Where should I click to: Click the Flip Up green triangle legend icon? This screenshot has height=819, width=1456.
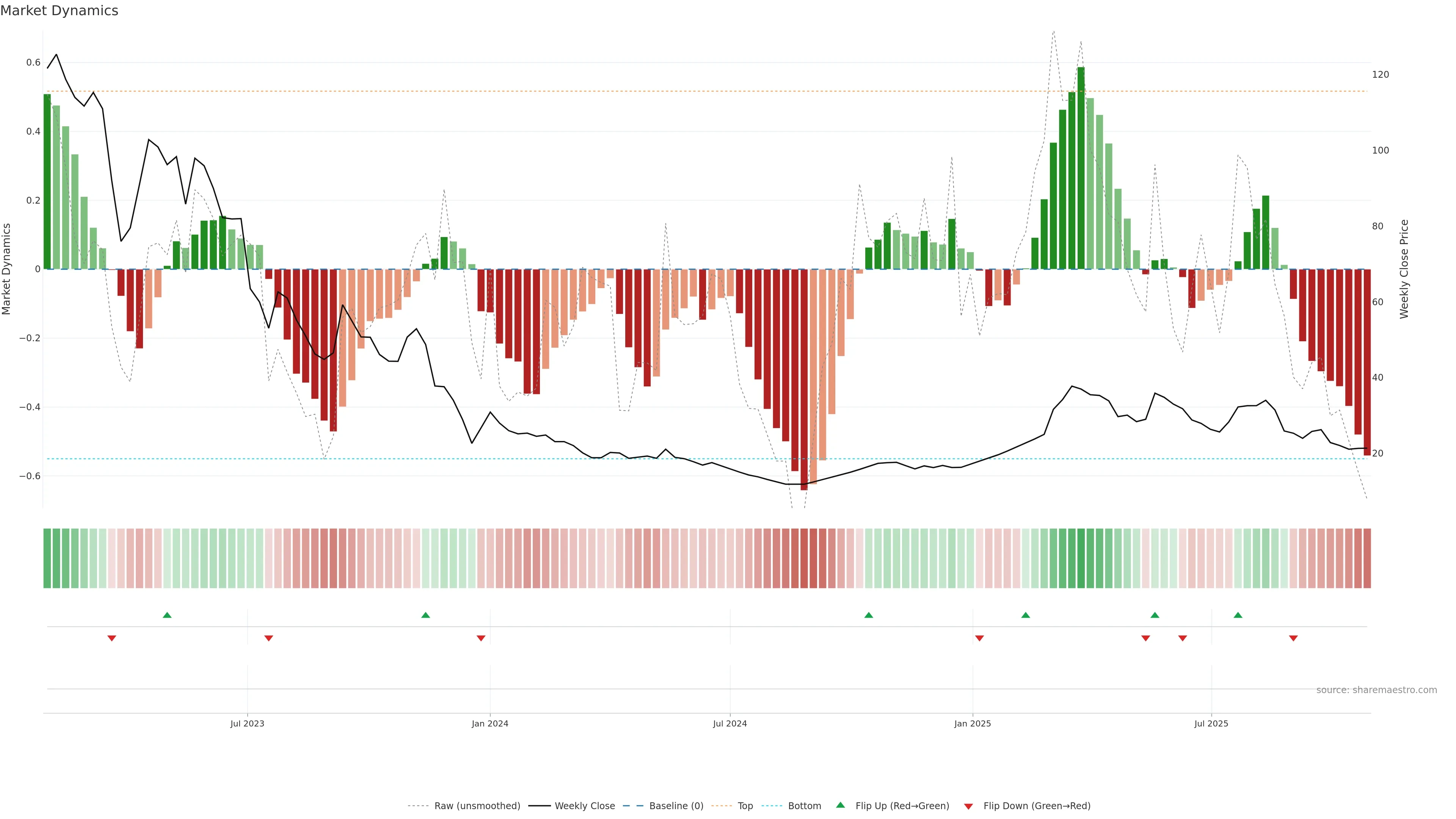[x=840, y=805]
